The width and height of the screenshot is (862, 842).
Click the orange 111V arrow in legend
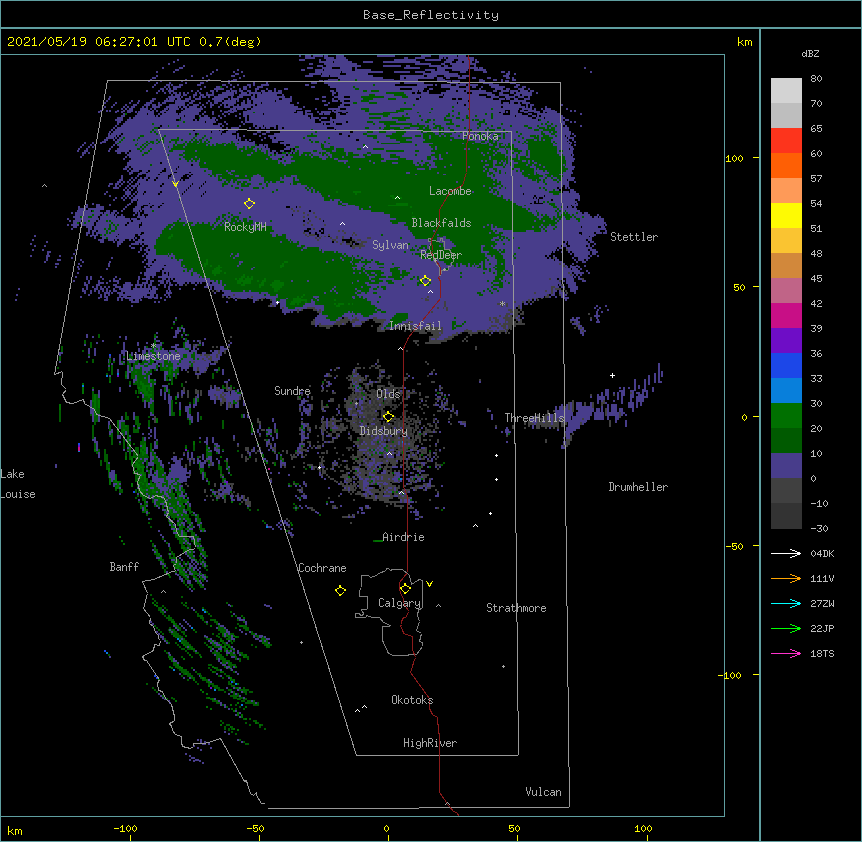tap(786, 578)
